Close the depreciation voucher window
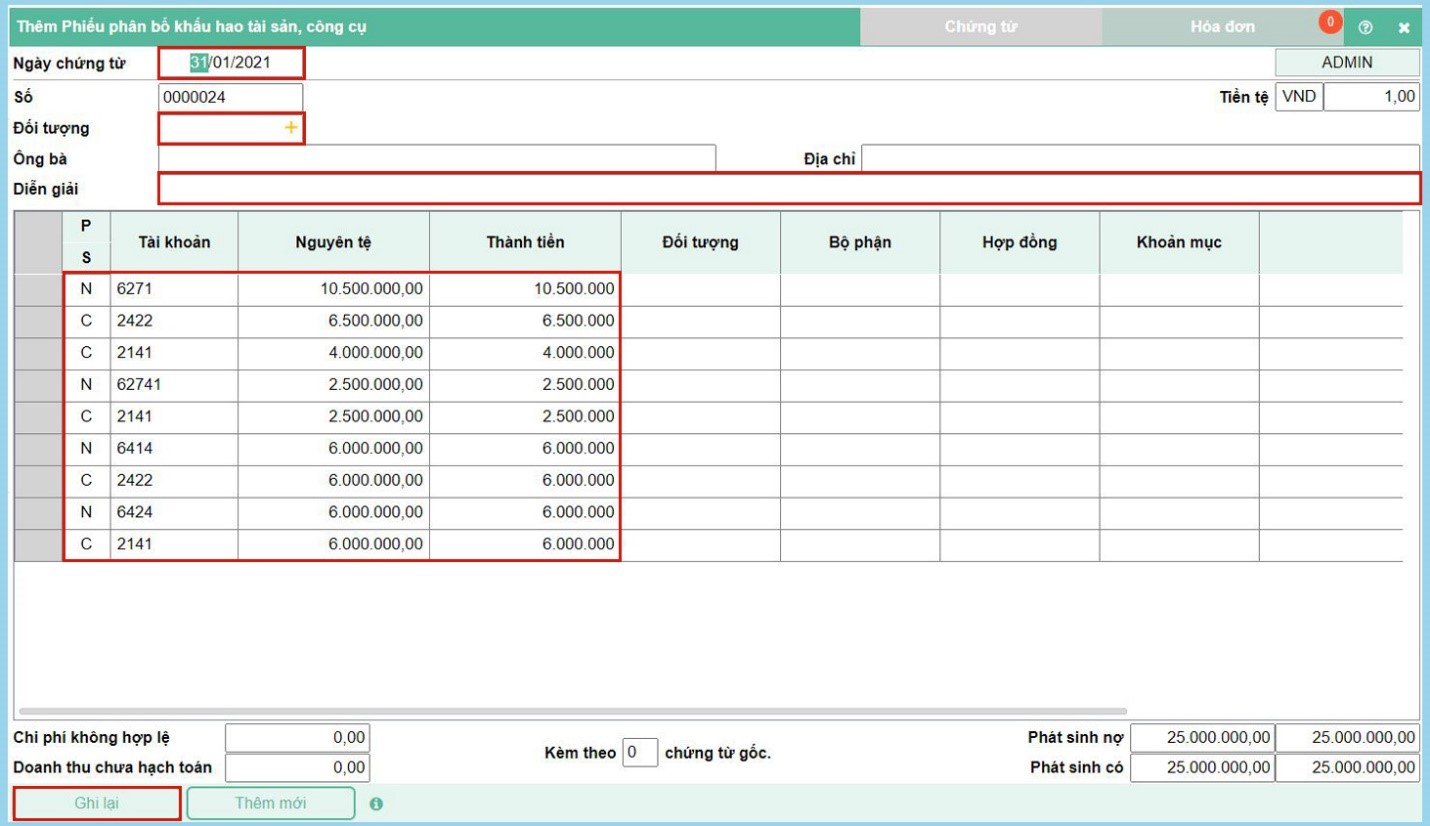Screen dimensions: 1430x826 click(x=1404, y=28)
